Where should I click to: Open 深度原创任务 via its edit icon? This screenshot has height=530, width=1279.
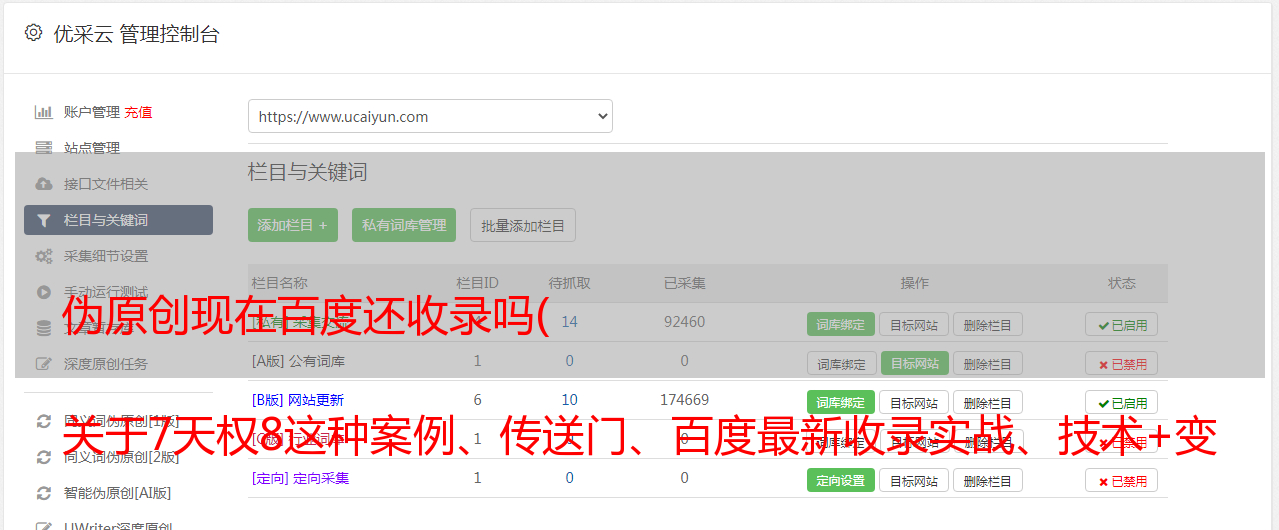(43, 364)
